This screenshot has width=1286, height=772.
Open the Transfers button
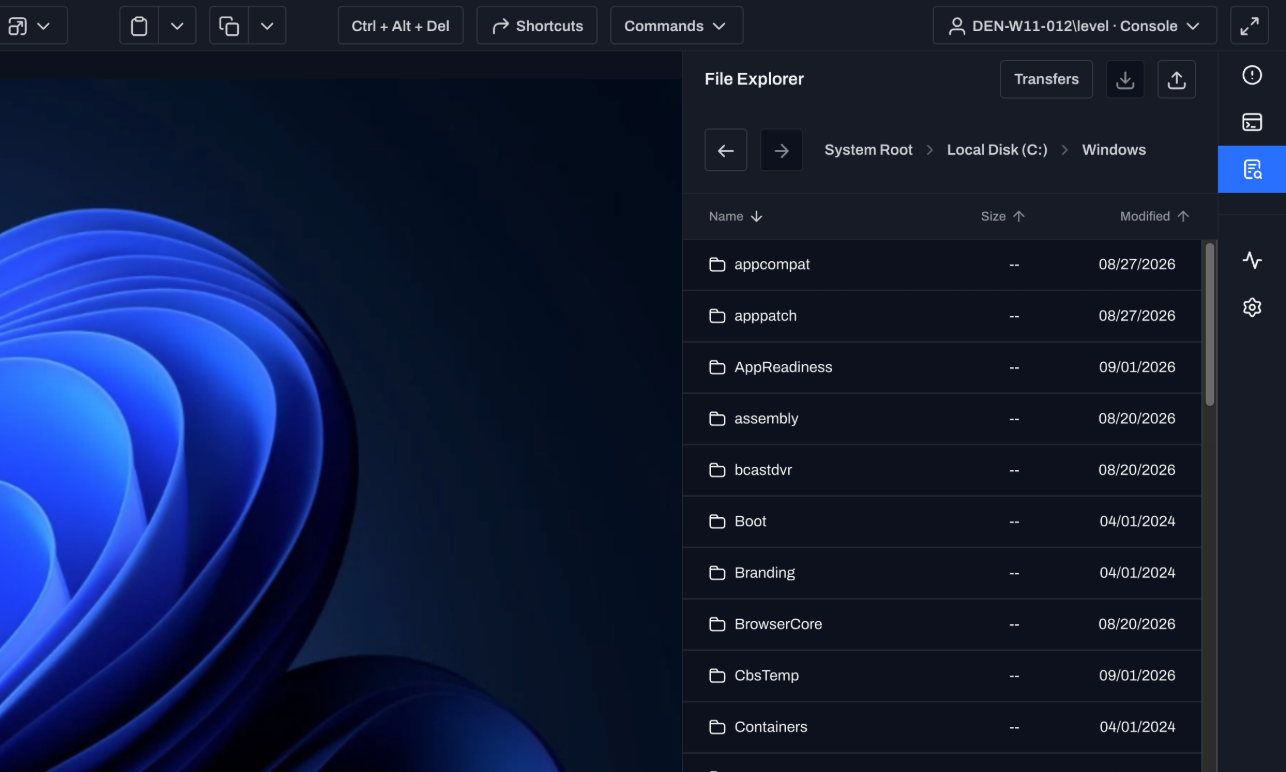pyautogui.click(x=1046, y=80)
